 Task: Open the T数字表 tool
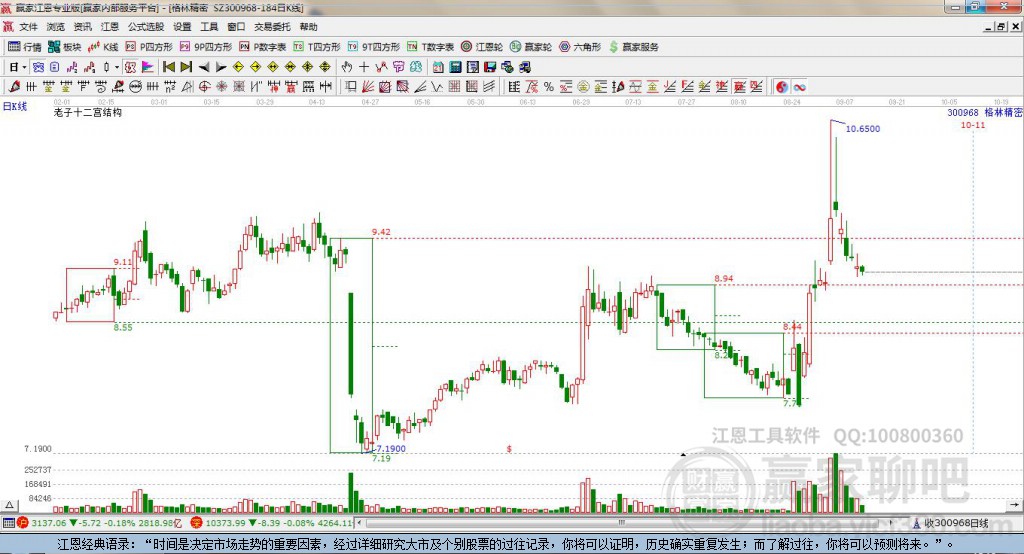click(x=430, y=47)
